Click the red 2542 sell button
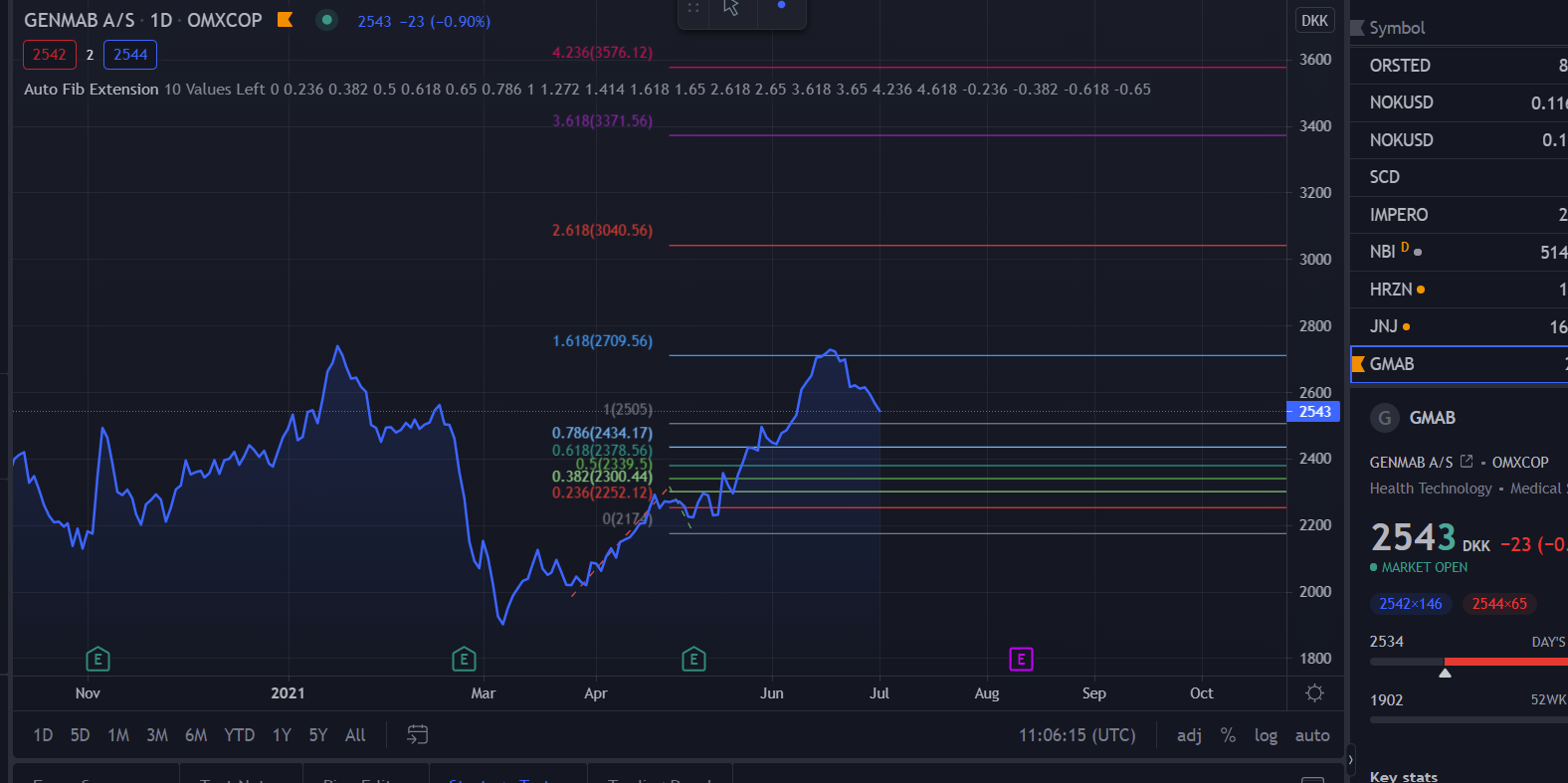1568x783 pixels. 50,55
